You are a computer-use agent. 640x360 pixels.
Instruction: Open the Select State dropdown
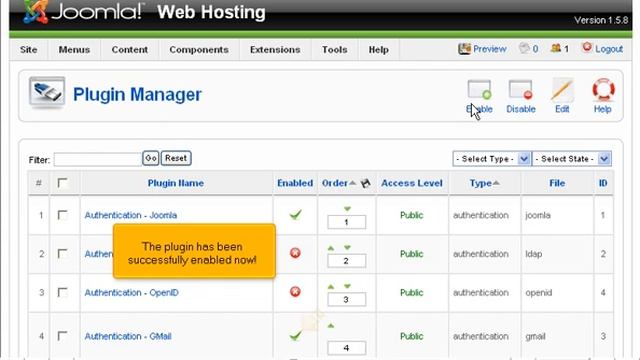(x=571, y=159)
